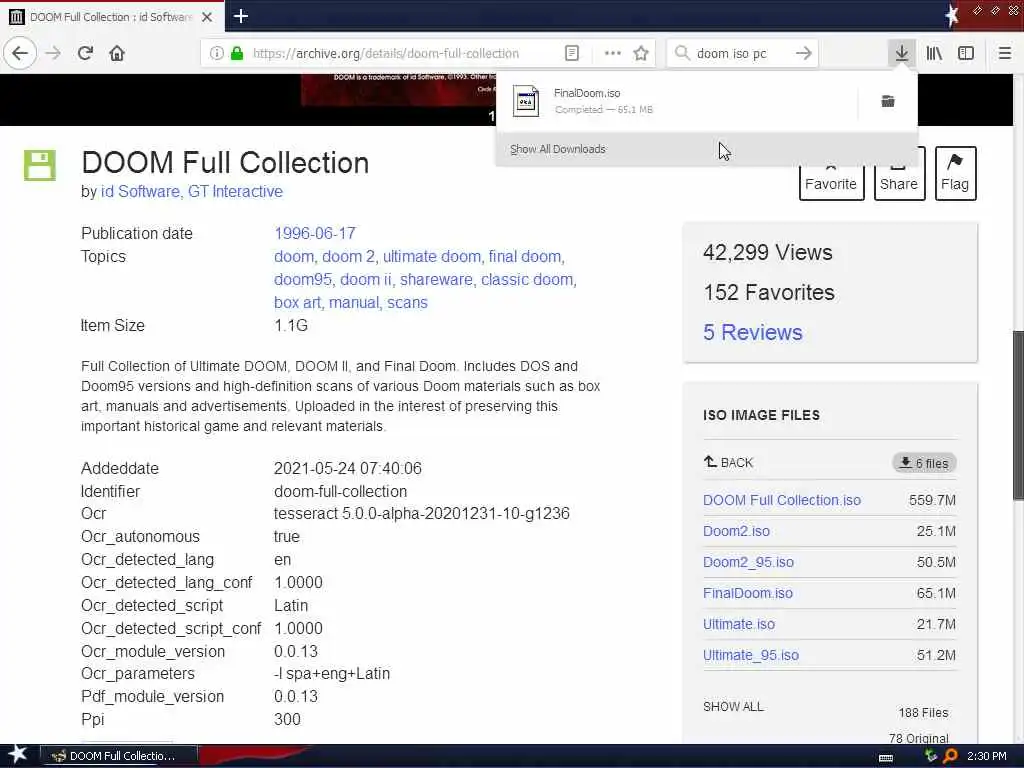Click SHOW ALL files link
Screen dimensions: 1024x768
(x=733, y=707)
